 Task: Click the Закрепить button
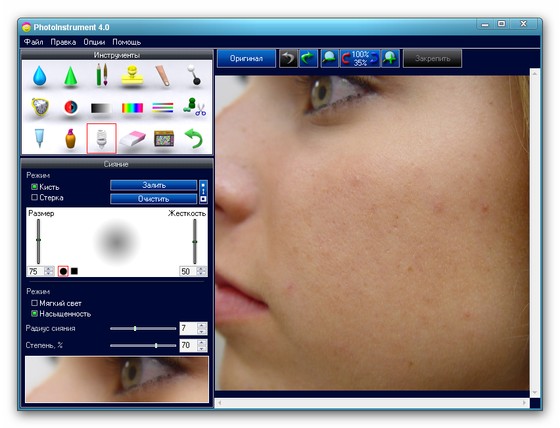pos(432,58)
